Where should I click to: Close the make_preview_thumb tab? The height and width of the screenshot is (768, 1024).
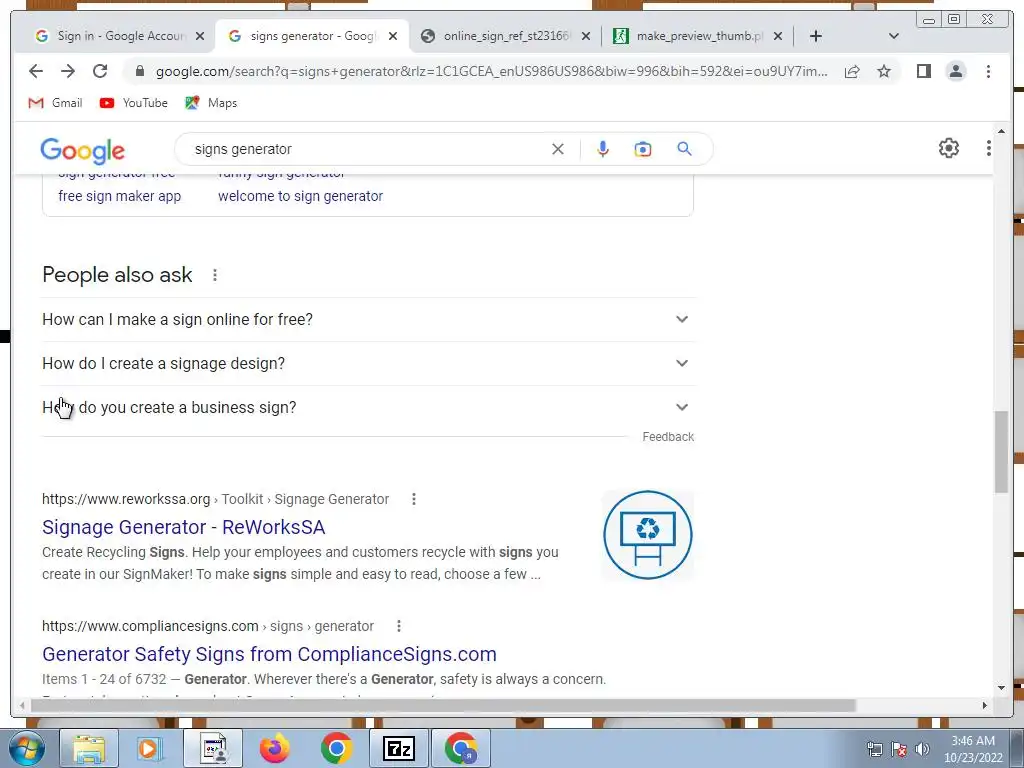(x=778, y=36)
